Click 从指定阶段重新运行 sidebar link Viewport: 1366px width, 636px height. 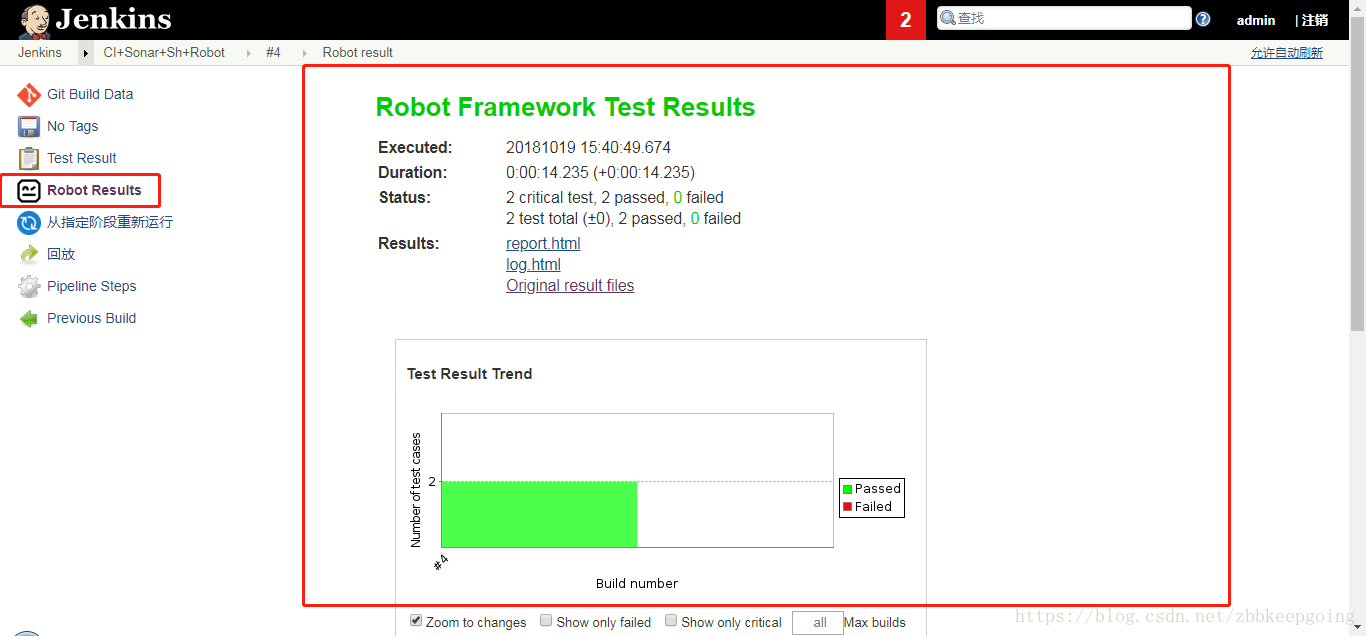pyautogui.click(x=110, y=222)
